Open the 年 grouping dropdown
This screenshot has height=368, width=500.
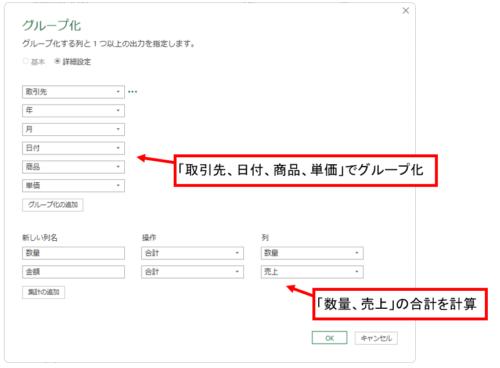click(x=73, y=110)
